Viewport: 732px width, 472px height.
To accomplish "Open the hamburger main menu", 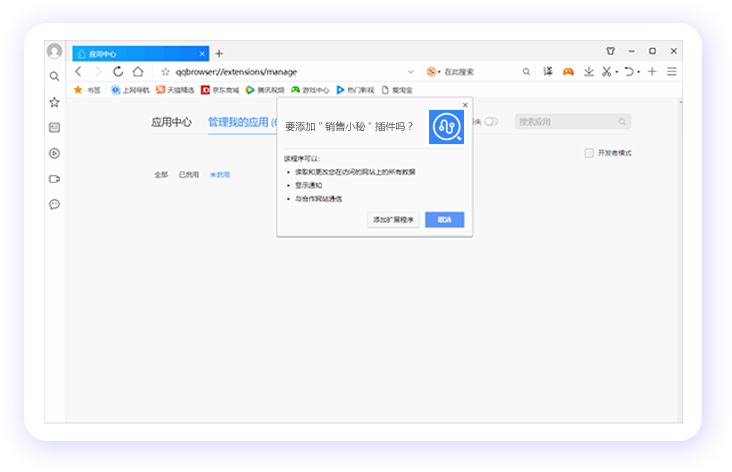I will [x=672, y=71].
